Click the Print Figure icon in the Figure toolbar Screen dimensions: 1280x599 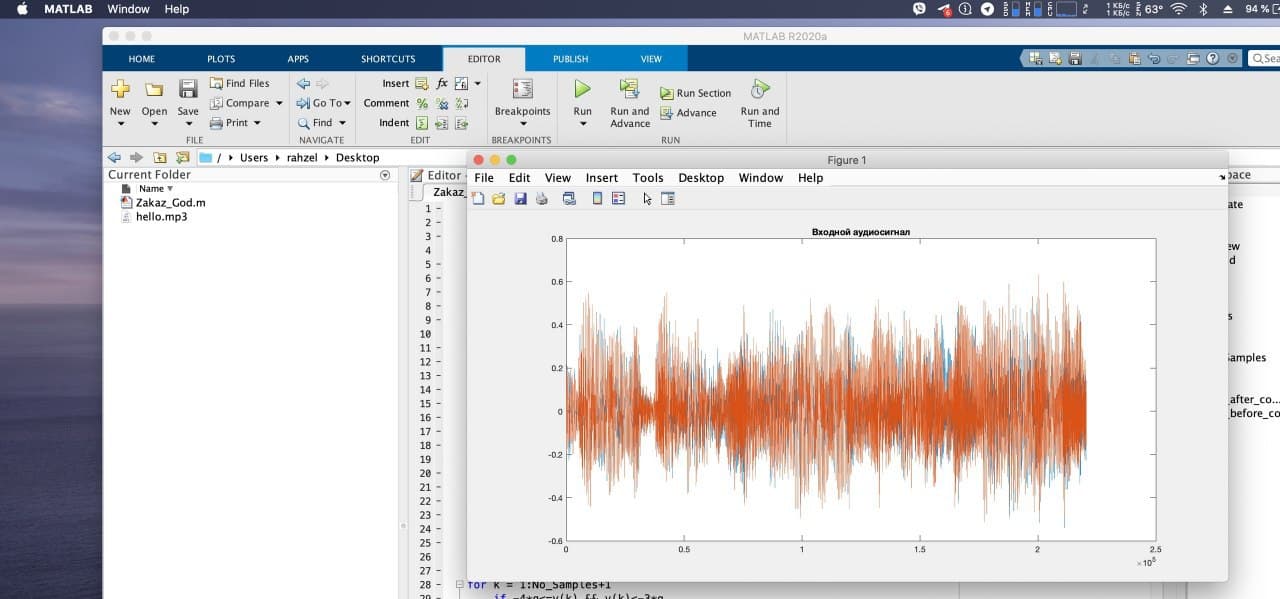click(542, 199)
